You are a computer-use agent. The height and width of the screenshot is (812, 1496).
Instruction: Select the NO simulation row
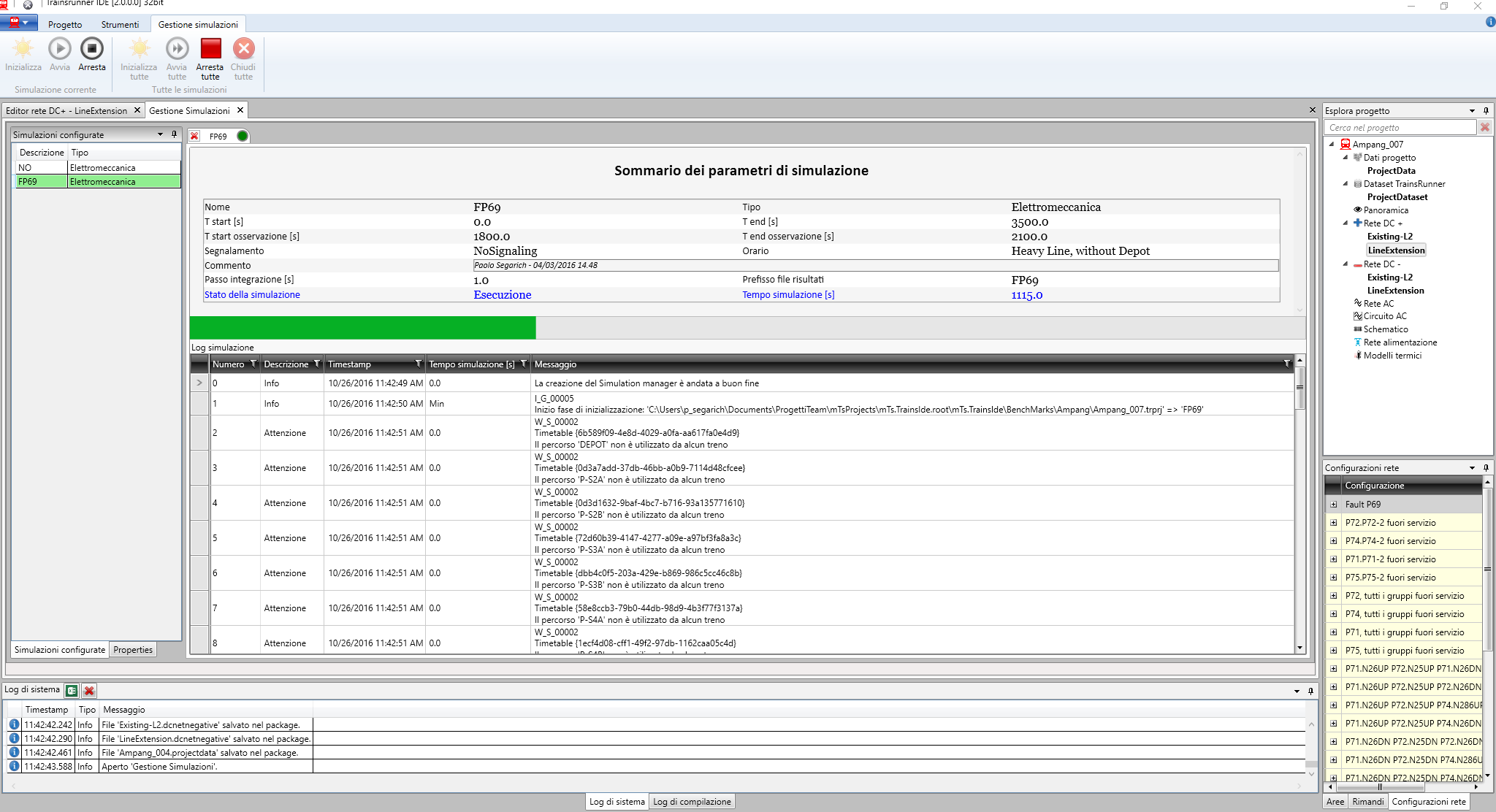pyautogui.click(x=98, y=168)
